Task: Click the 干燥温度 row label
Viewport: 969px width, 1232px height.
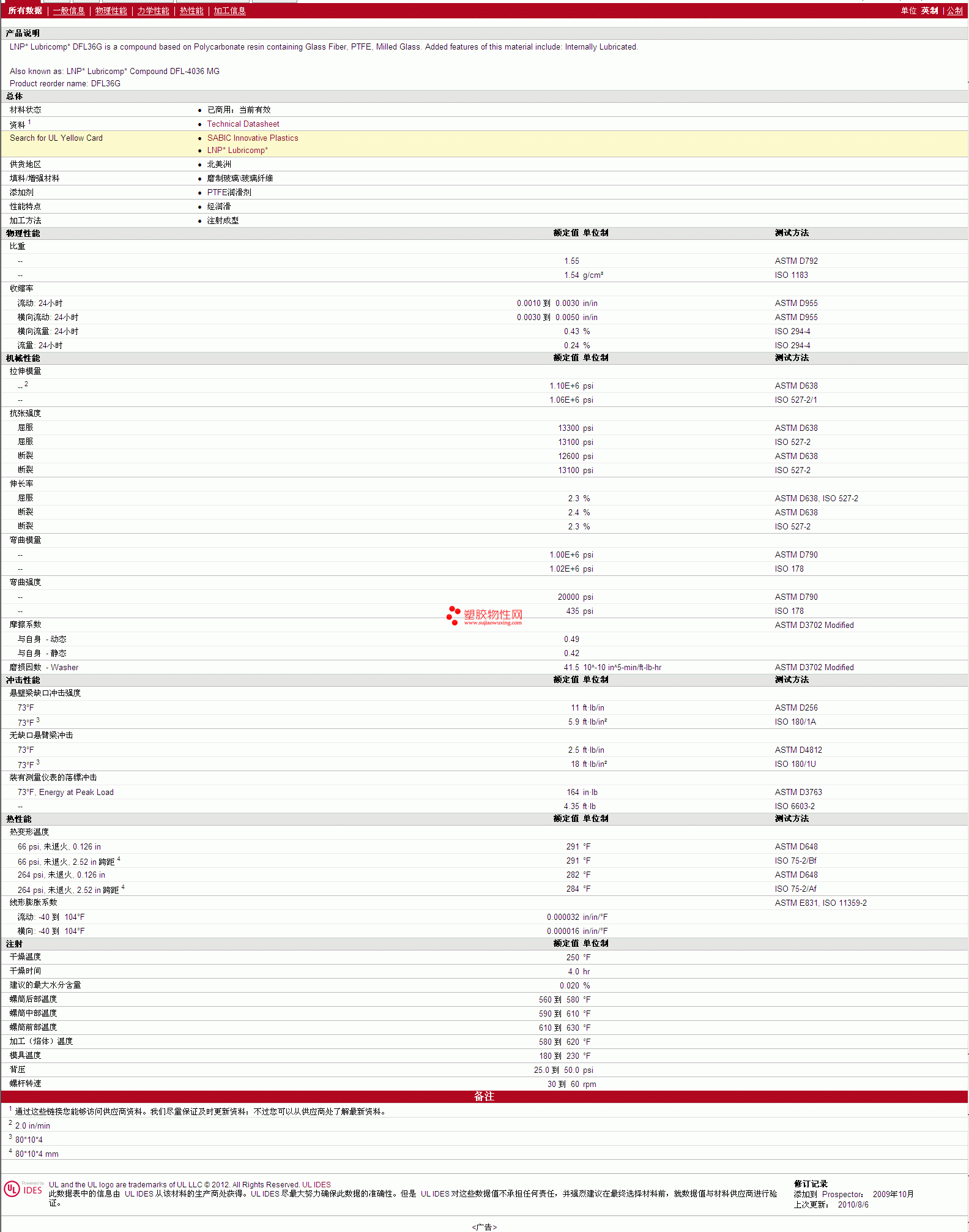Action: point(25,957)
